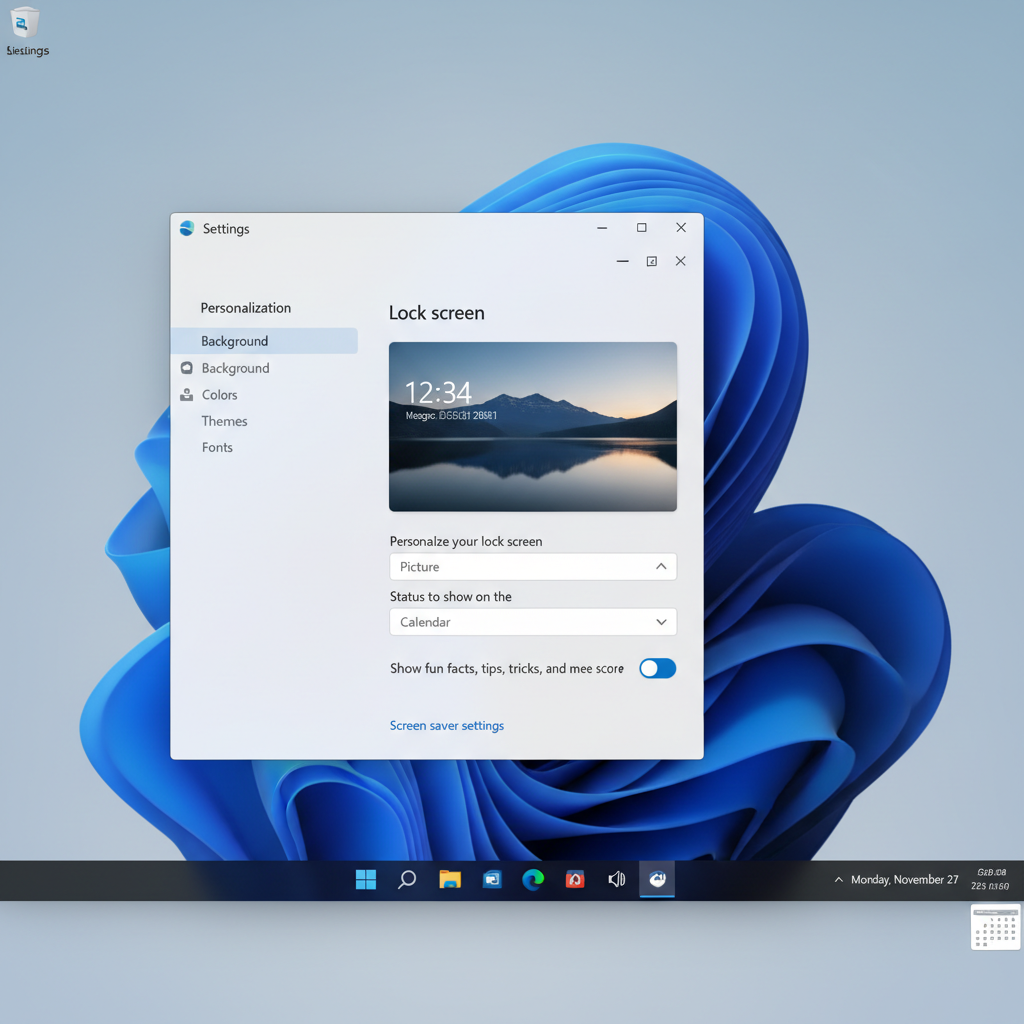Select Fonts in the Personalization sidebar

tap(217, 447)
